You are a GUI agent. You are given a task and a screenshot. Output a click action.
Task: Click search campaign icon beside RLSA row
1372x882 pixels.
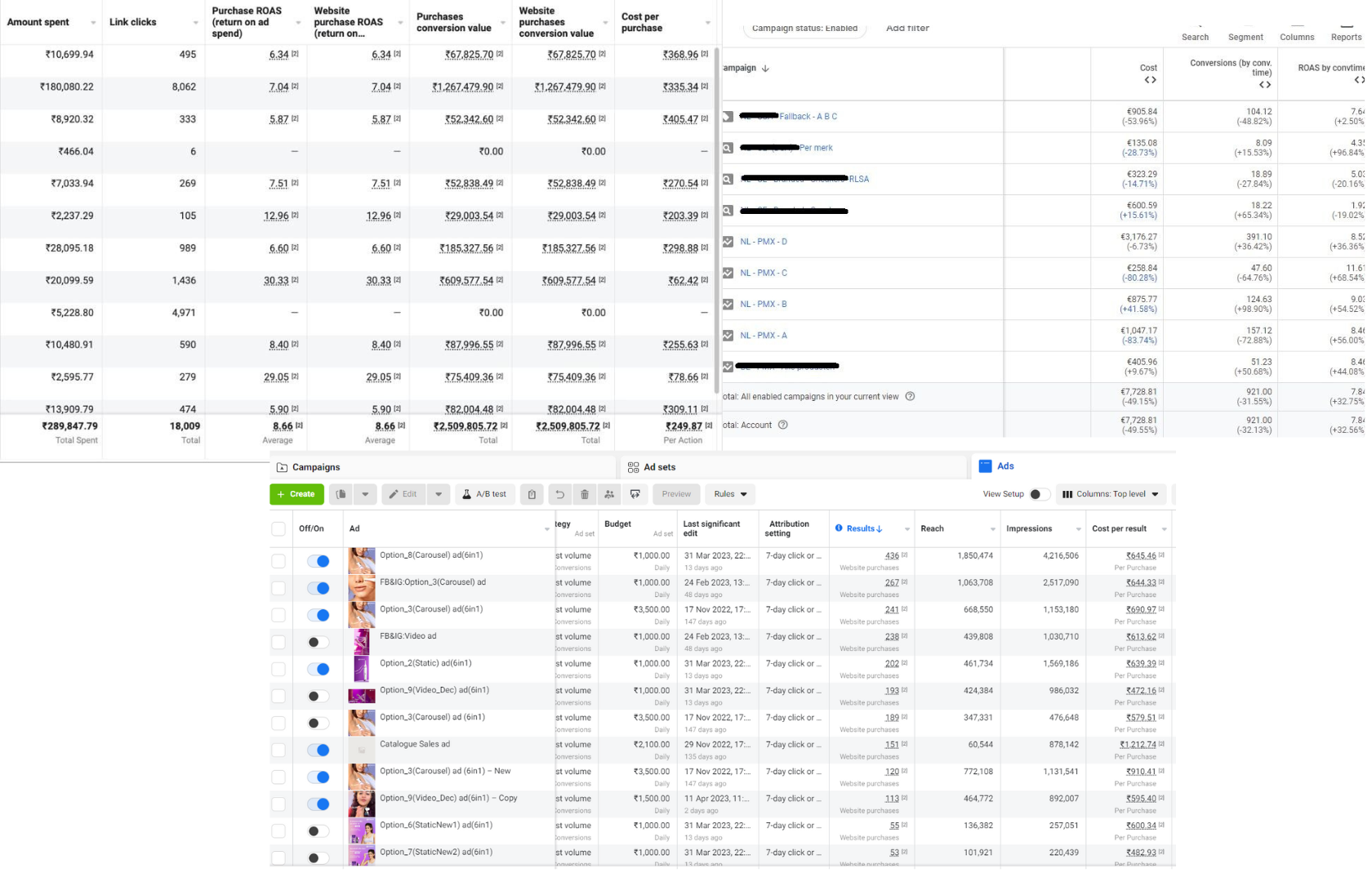(x=728, y=179)
